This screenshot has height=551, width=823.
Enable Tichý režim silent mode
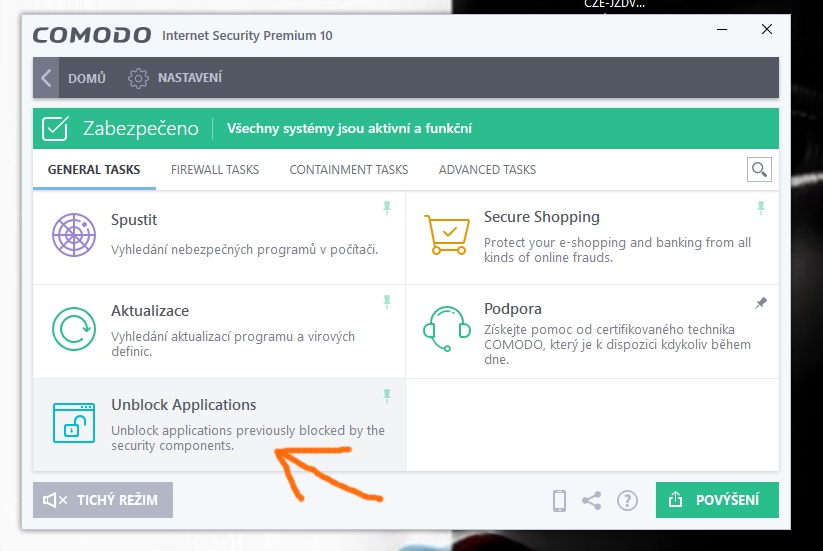[103, 500]
